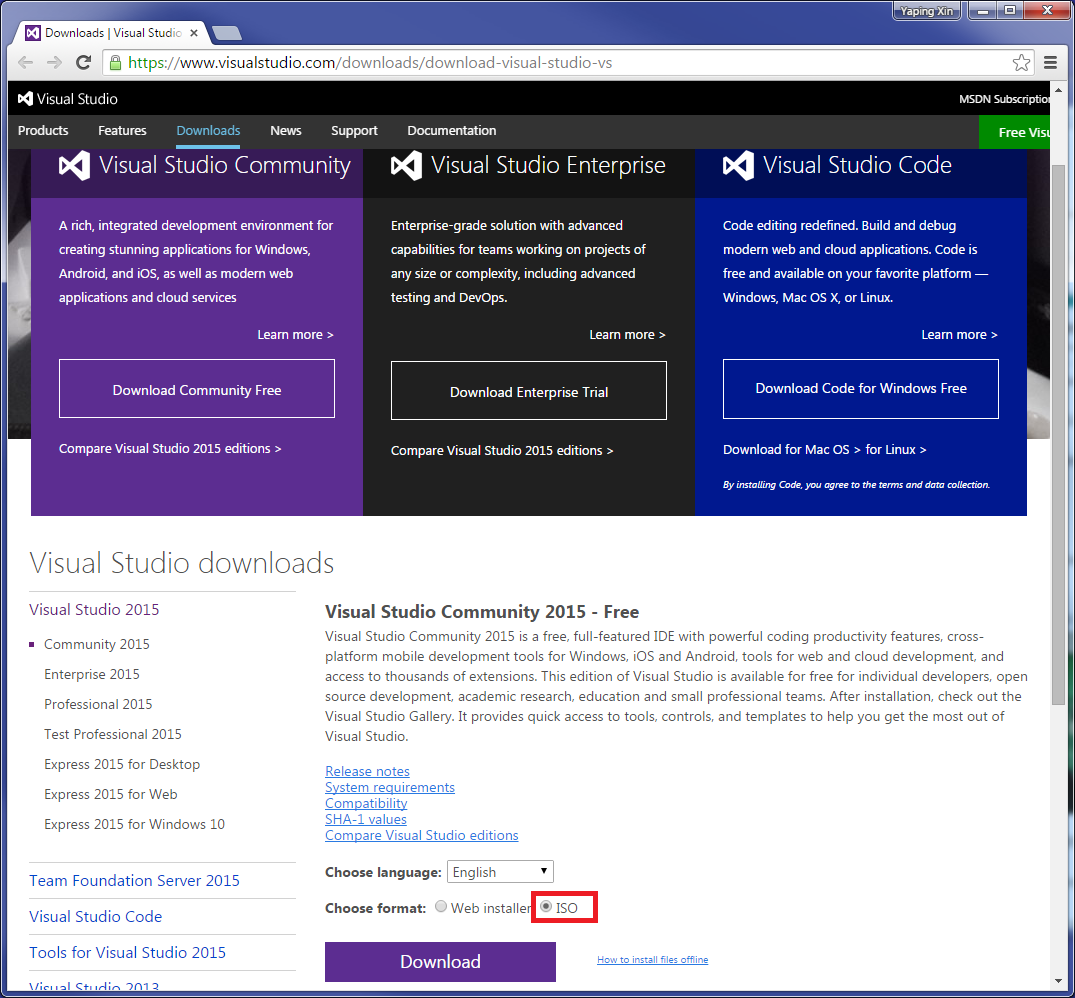Open the Compare Visual Studio editions link
This screenshot has height=998, width=1075.
pos(422,835)
